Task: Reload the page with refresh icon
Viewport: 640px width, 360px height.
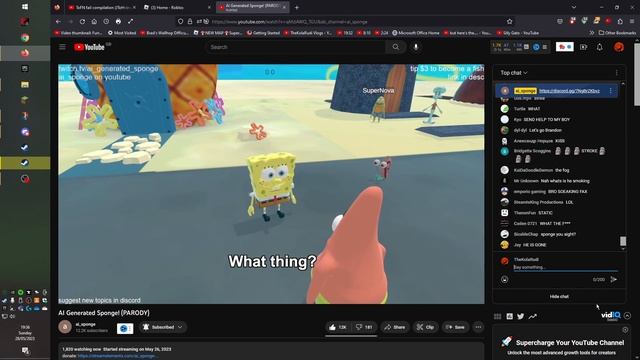Action: click(82, 21)
